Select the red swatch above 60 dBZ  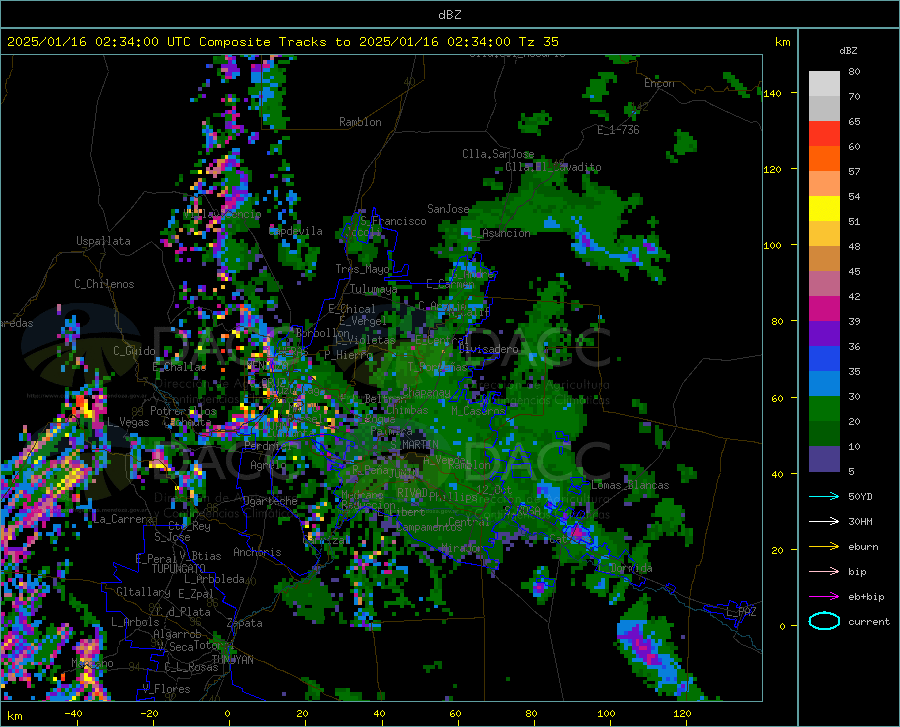click(x=824, y=134)
